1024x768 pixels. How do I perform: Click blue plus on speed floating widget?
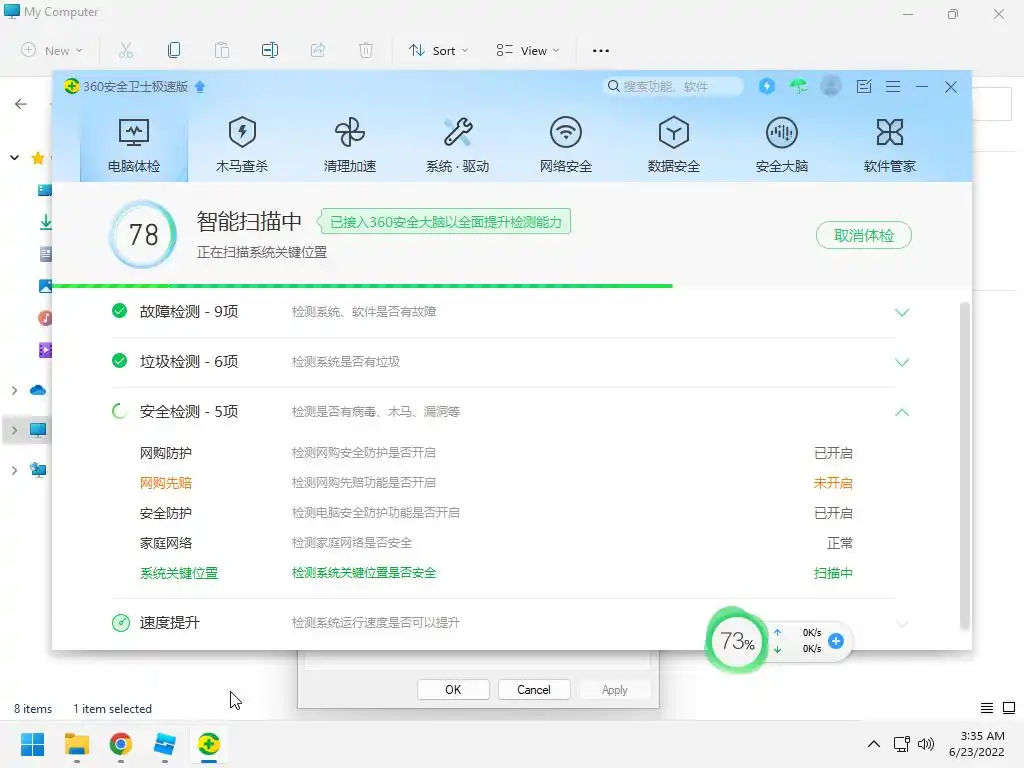835,641
